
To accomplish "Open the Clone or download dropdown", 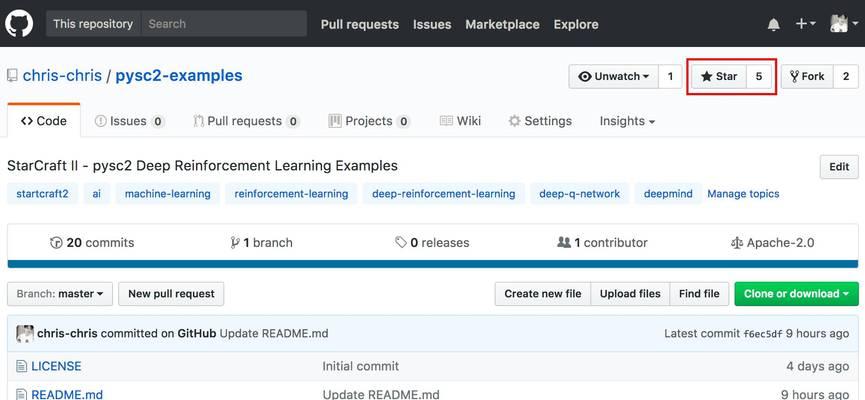I will click(797, 294).
